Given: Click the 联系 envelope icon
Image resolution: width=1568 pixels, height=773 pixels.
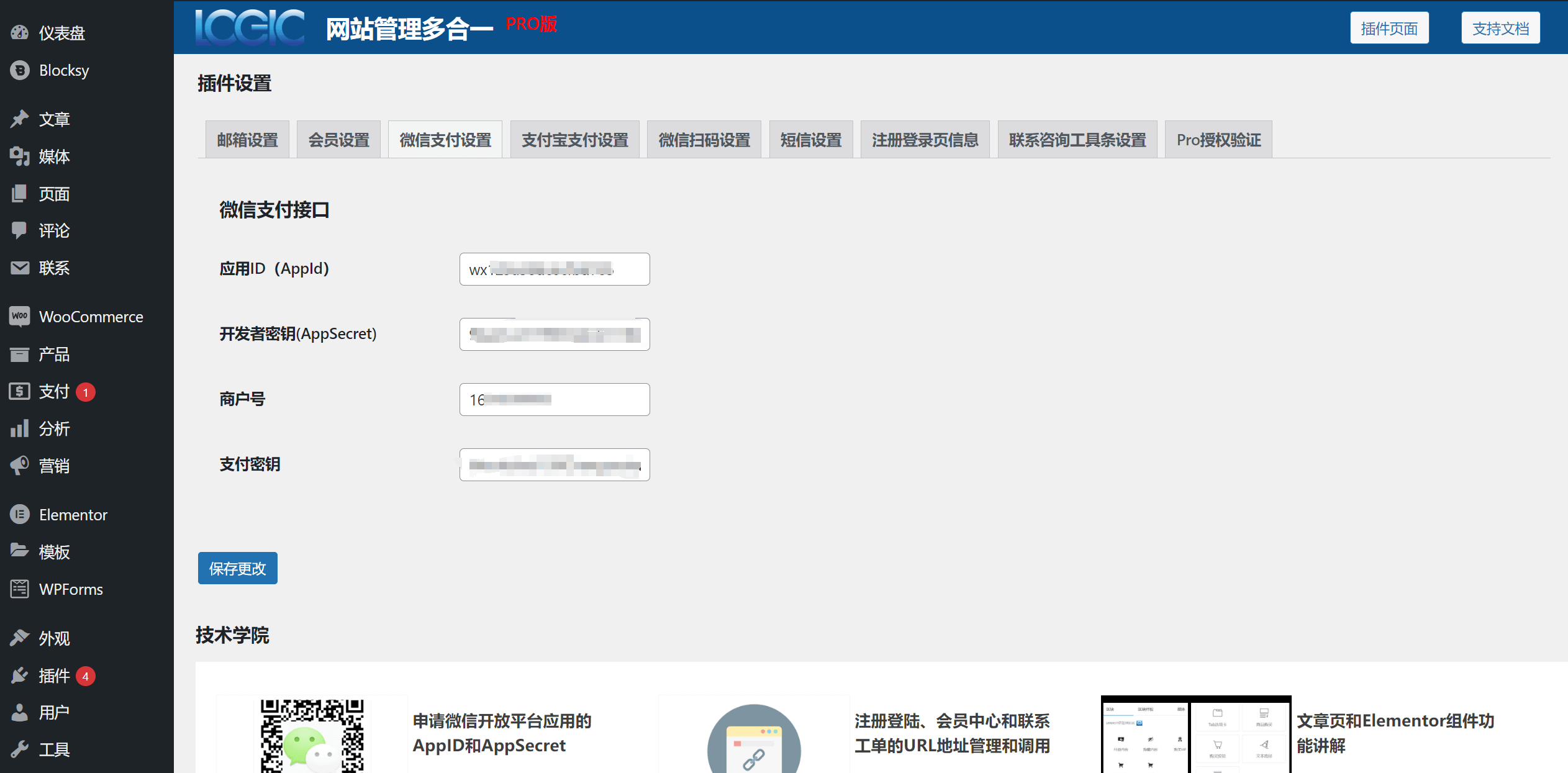Looking at the screenshot, I should click(20, 268).
